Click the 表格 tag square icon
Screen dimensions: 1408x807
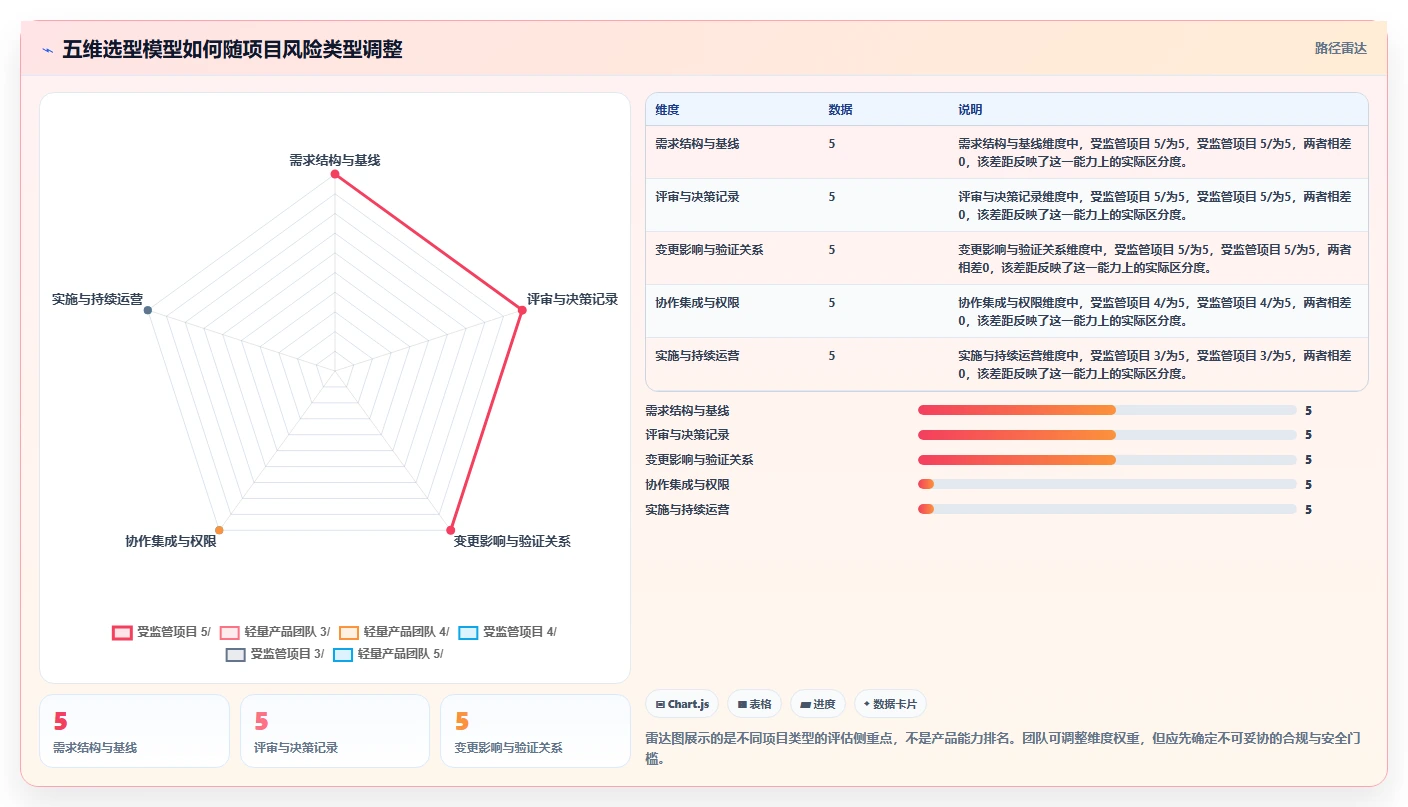point(743,704)
